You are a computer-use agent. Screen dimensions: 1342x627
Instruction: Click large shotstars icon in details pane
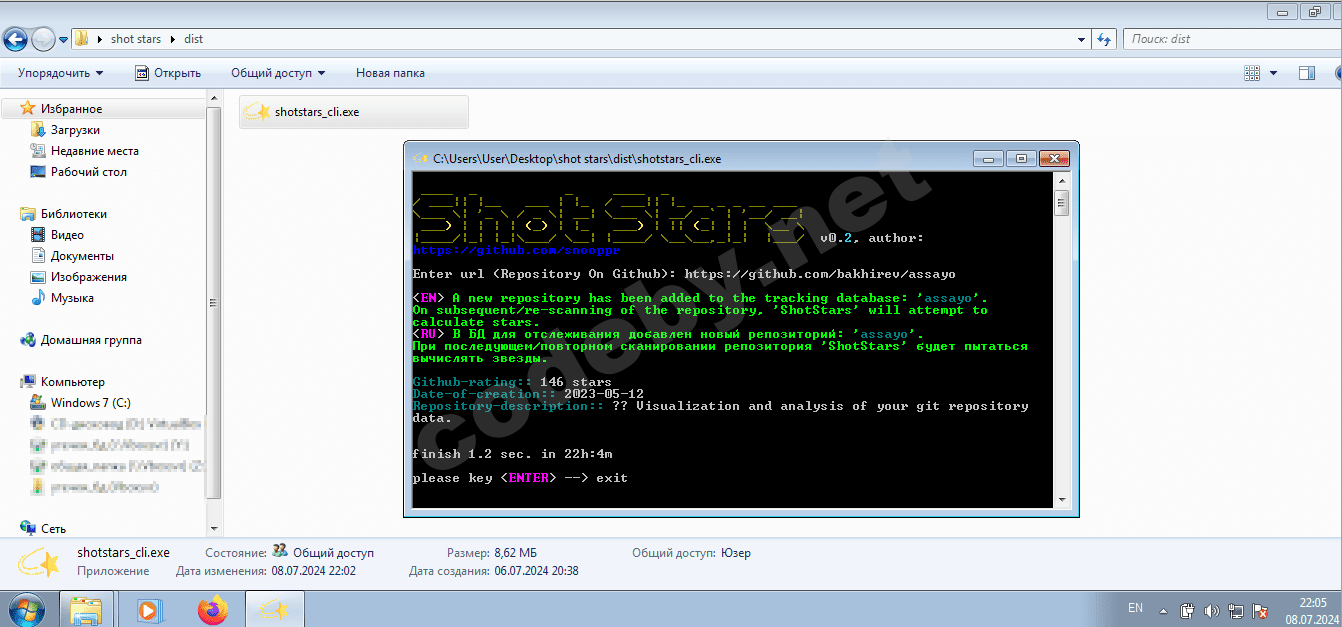tap(40, 562)
